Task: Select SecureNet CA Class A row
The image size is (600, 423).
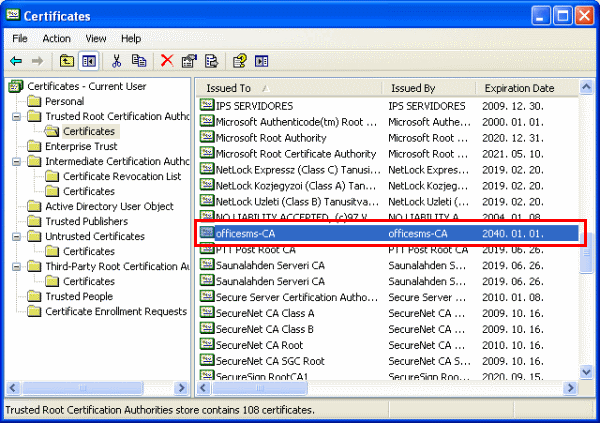Action: click(x=387, y=314)
